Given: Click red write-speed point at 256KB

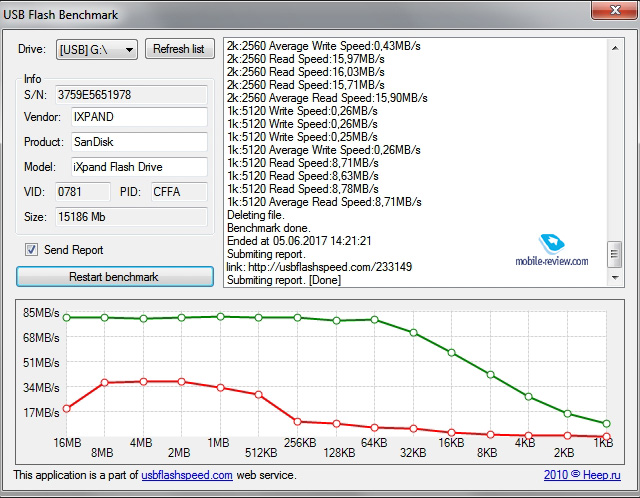Looking at the screenshot, I should click(298, 422).
